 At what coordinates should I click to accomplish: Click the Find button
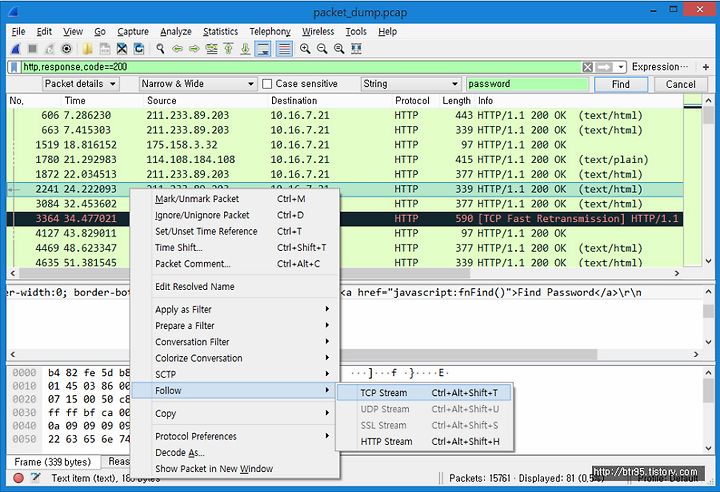coord(621,84)
